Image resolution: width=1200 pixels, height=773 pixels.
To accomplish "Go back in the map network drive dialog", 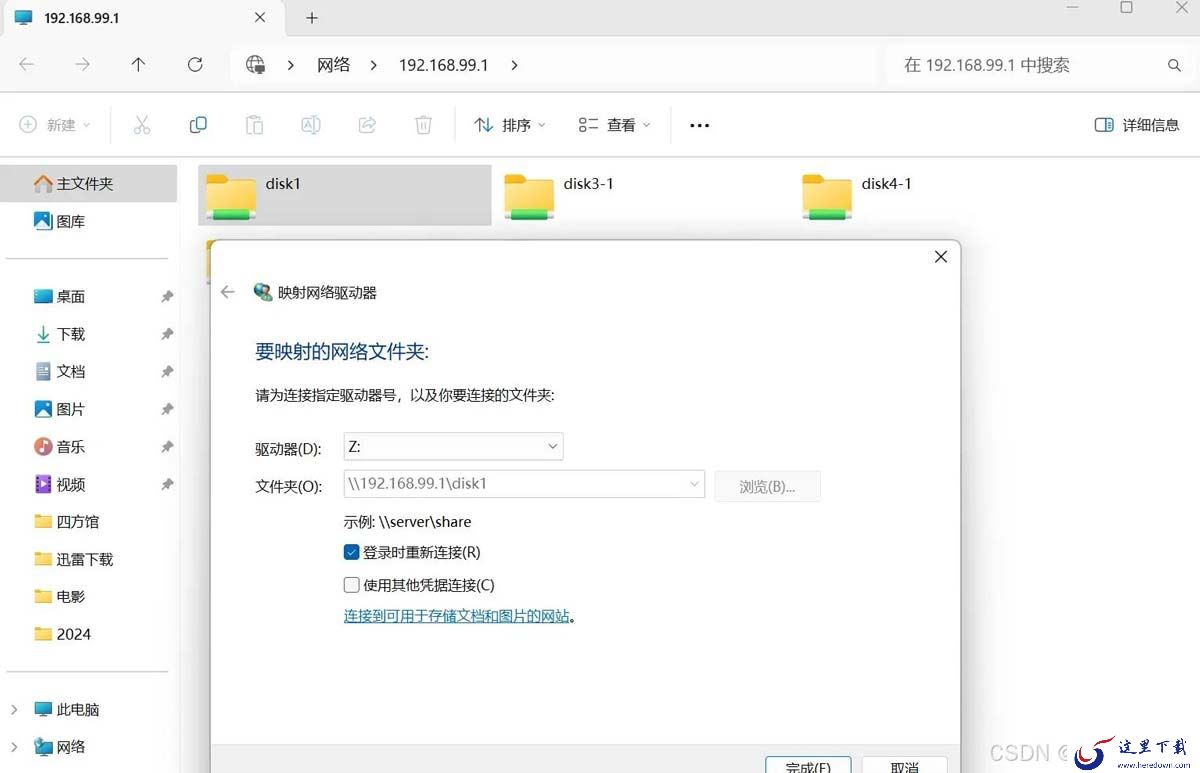I will tap(228, 292).
